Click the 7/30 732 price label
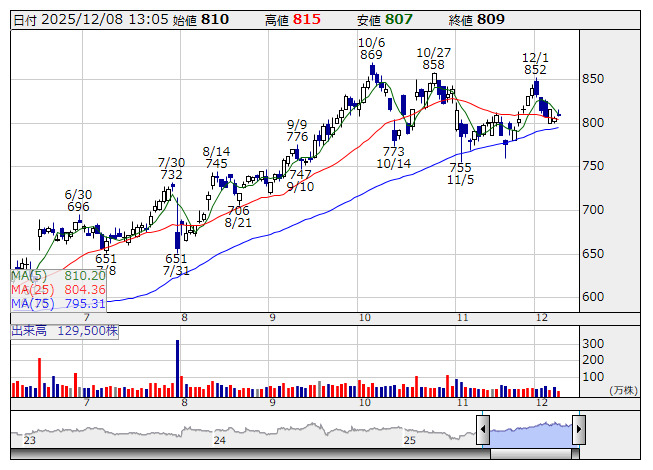Screen dimensions: 653x470 click(171, 168)
